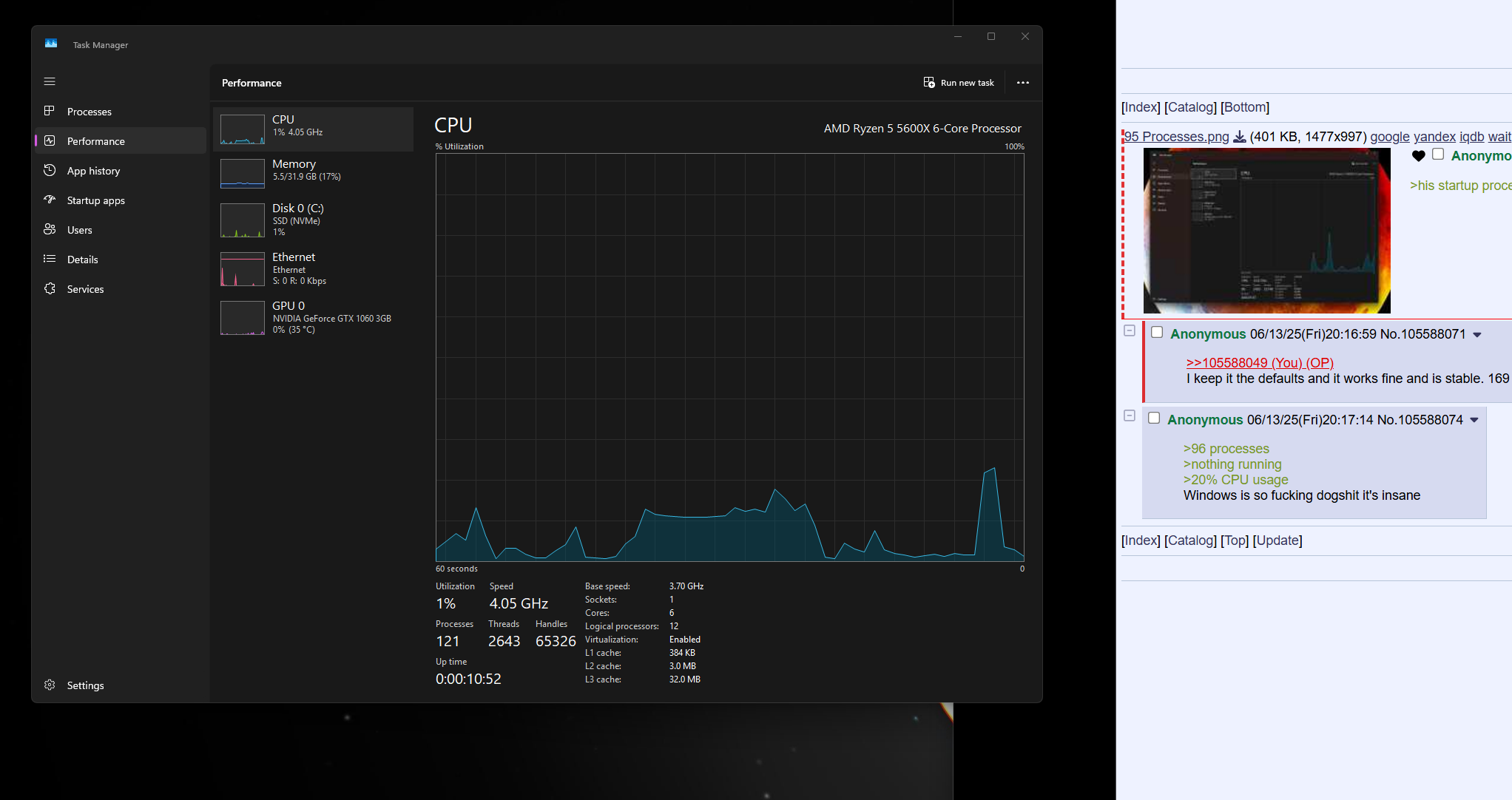Viewport: 1512px width, 800px height.
Task: Tick the OP post checkbox
Action: click(x=1438, y=154)
